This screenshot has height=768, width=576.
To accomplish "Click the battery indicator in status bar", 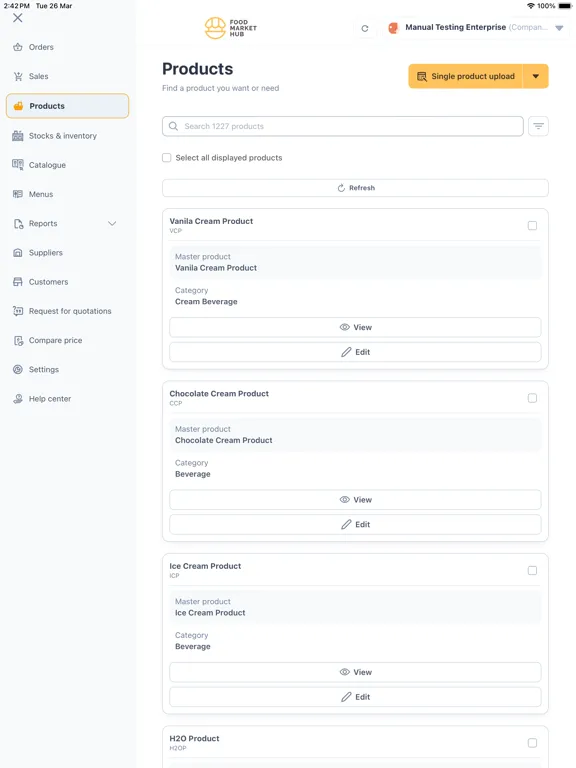I will tap(565, 6).
